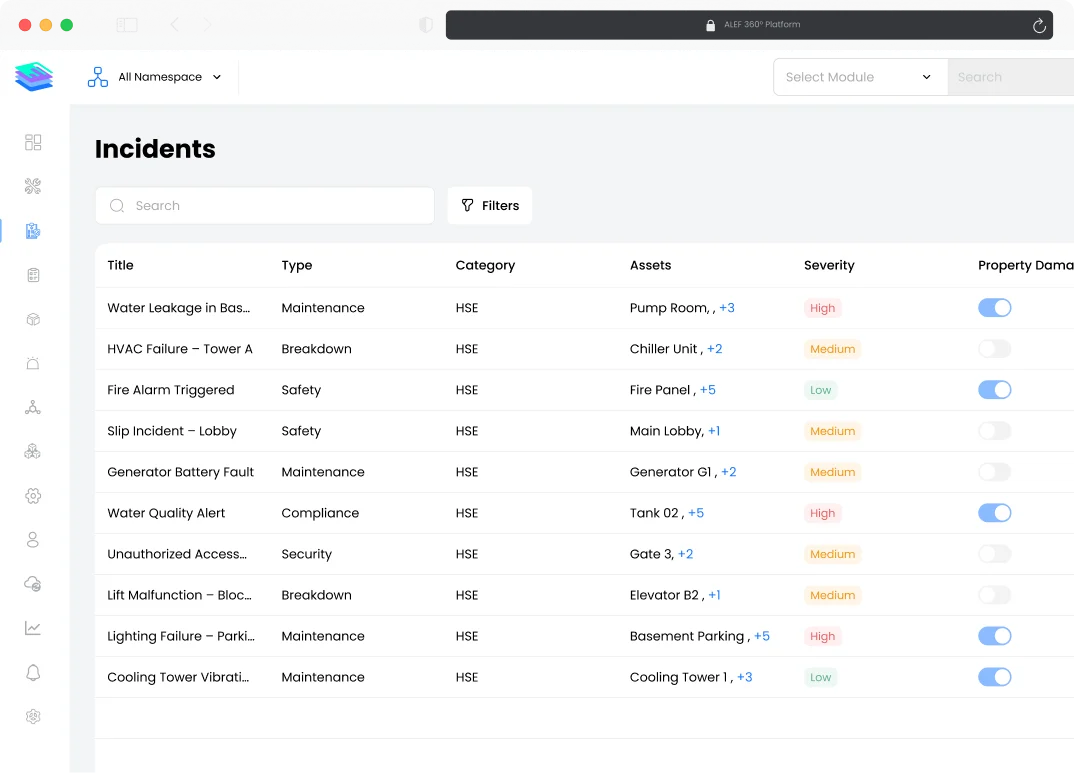Image resolution: width=1074 pixels, height=773 pixels.
Task: Expand Chiller Unit +2 more assets
Action: click(714, 349)
